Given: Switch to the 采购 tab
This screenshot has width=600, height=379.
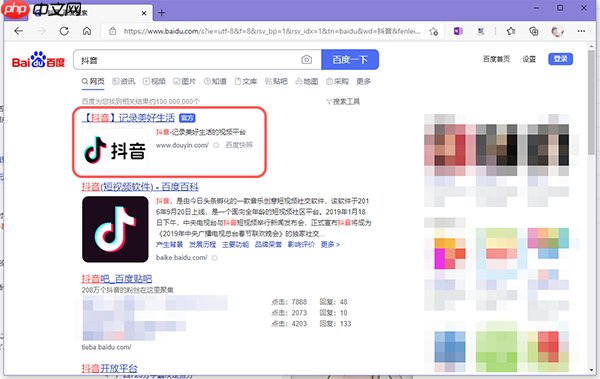Looking at the screenshot, I should [x=337, y=82].
